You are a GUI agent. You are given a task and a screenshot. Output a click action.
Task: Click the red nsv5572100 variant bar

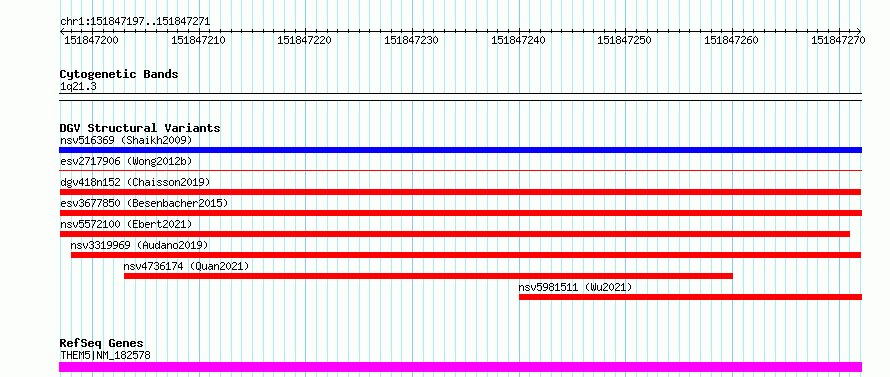point(455,234)
